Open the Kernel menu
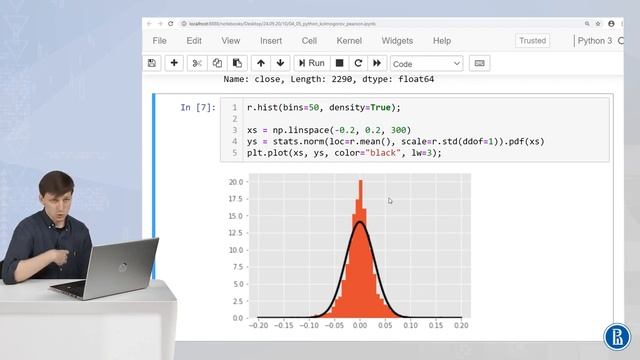Image resolution: width=640 pixels, height=360 pixels. 349,41
